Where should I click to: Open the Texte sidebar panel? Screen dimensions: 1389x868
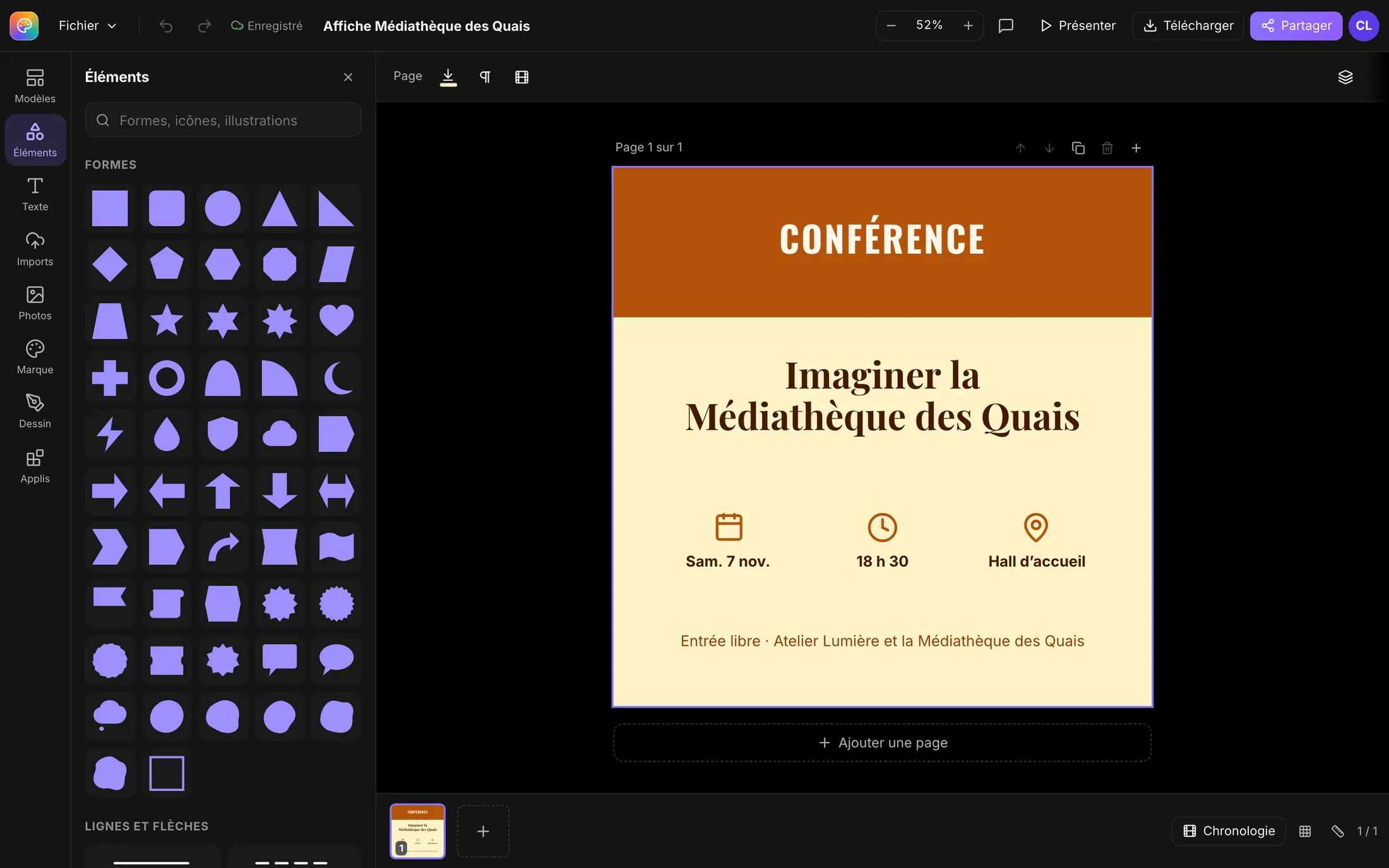pos(35,194)
